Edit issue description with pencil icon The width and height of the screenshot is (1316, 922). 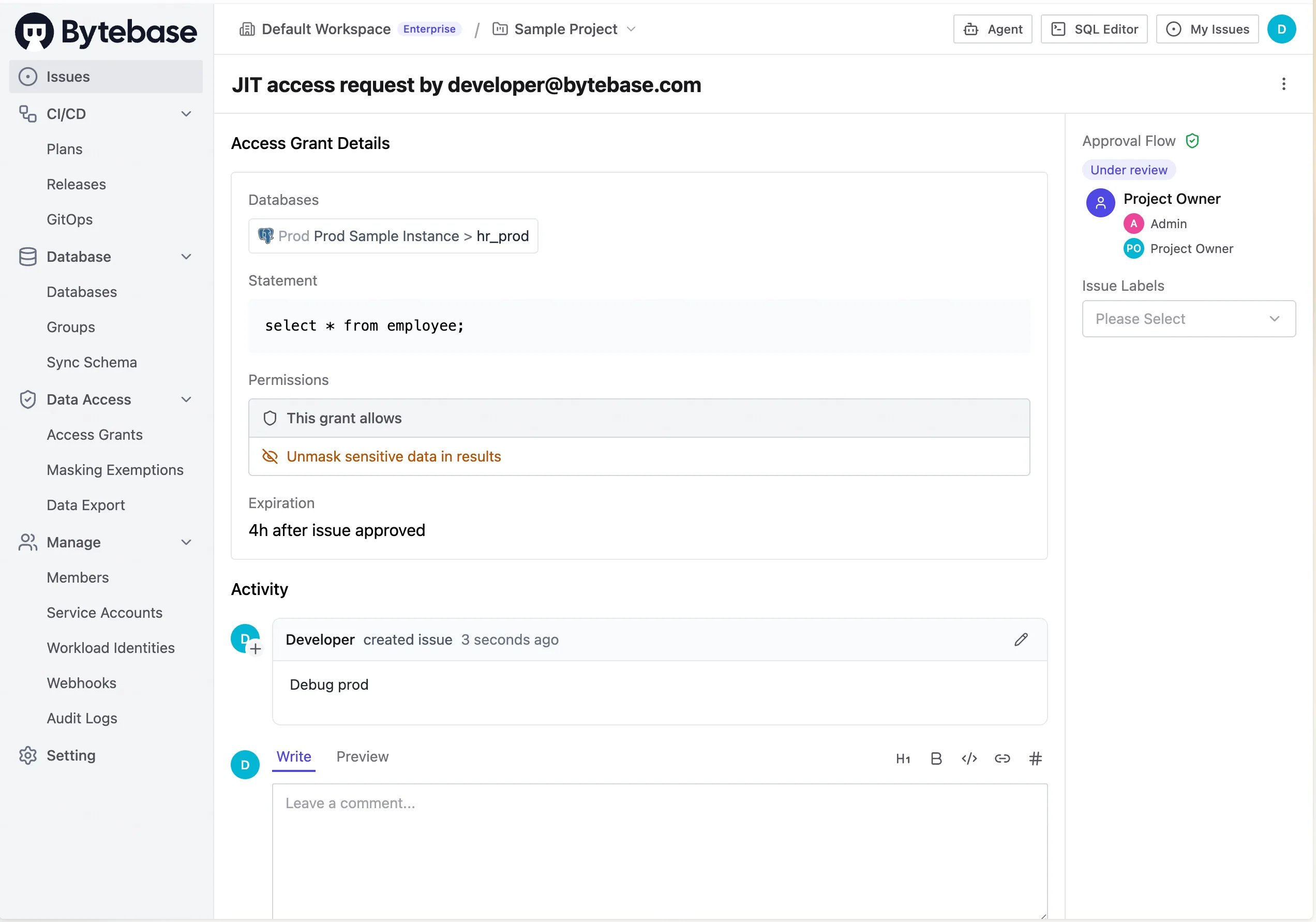point(1020,640)
